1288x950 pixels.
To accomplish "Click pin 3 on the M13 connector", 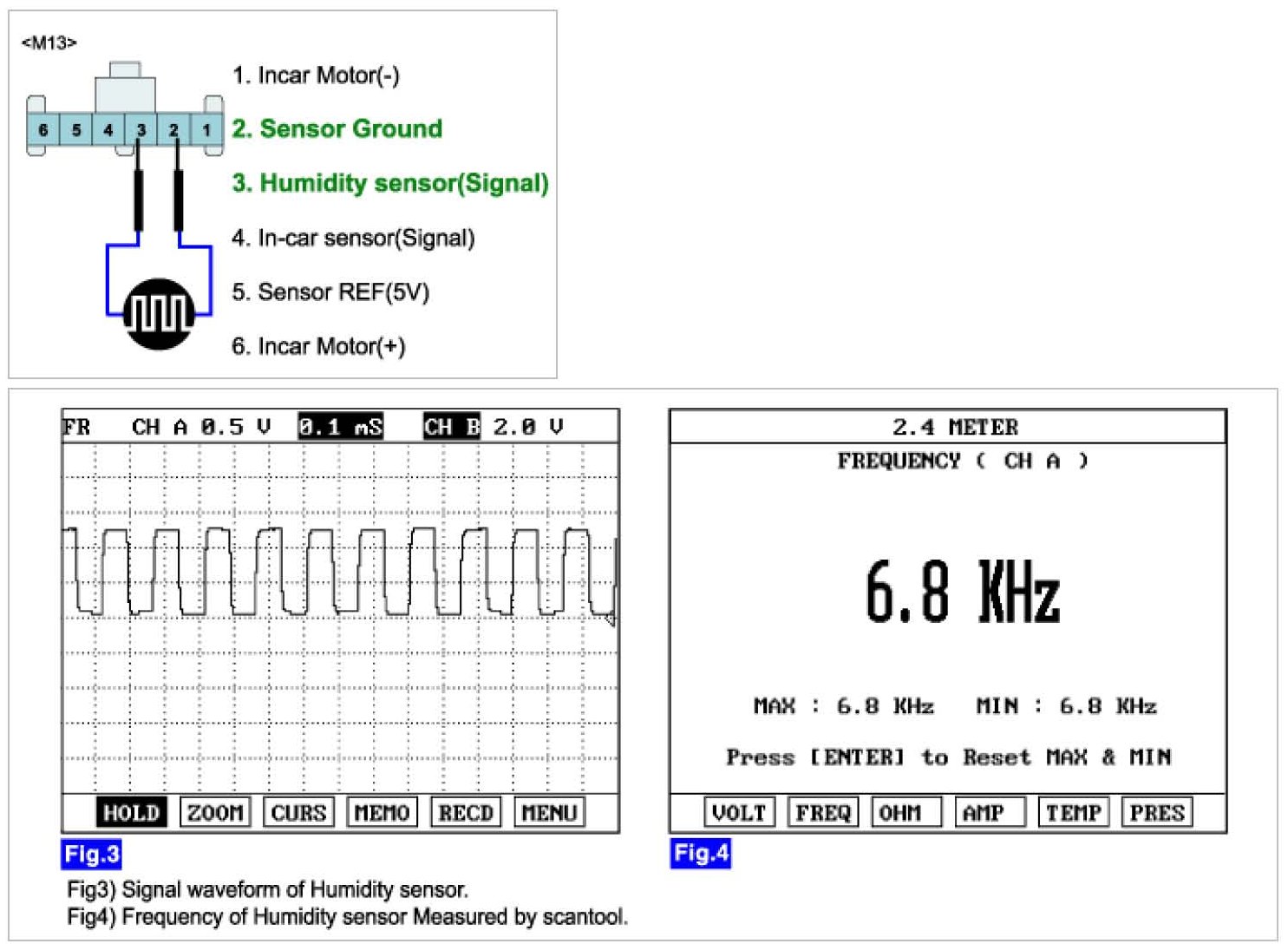I will [141, 130].
